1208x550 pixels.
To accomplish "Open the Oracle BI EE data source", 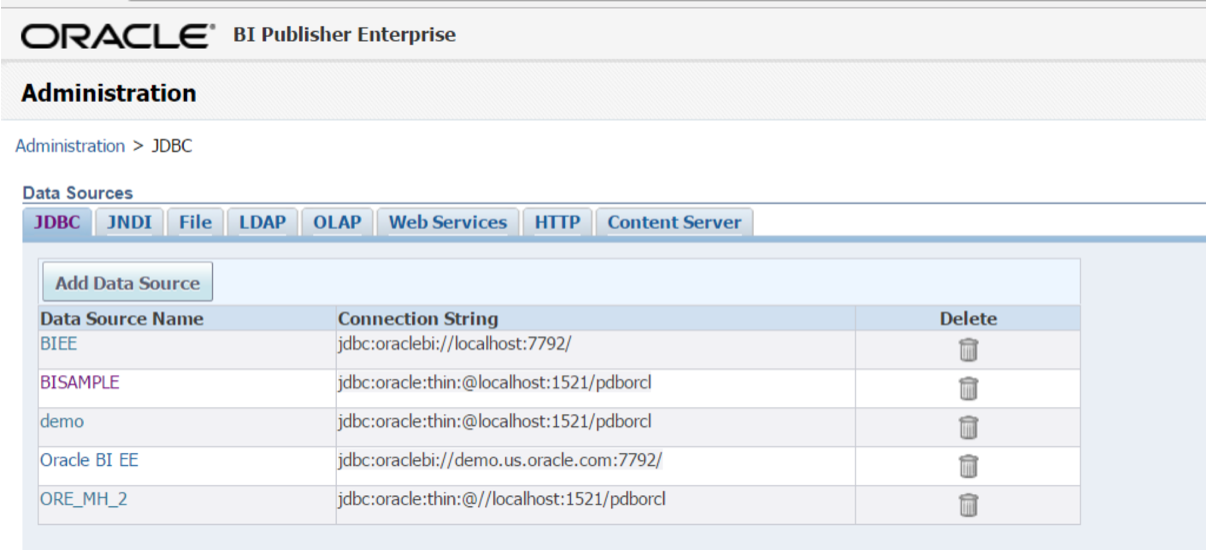I will pyautogui.click(x=89, y=460).
